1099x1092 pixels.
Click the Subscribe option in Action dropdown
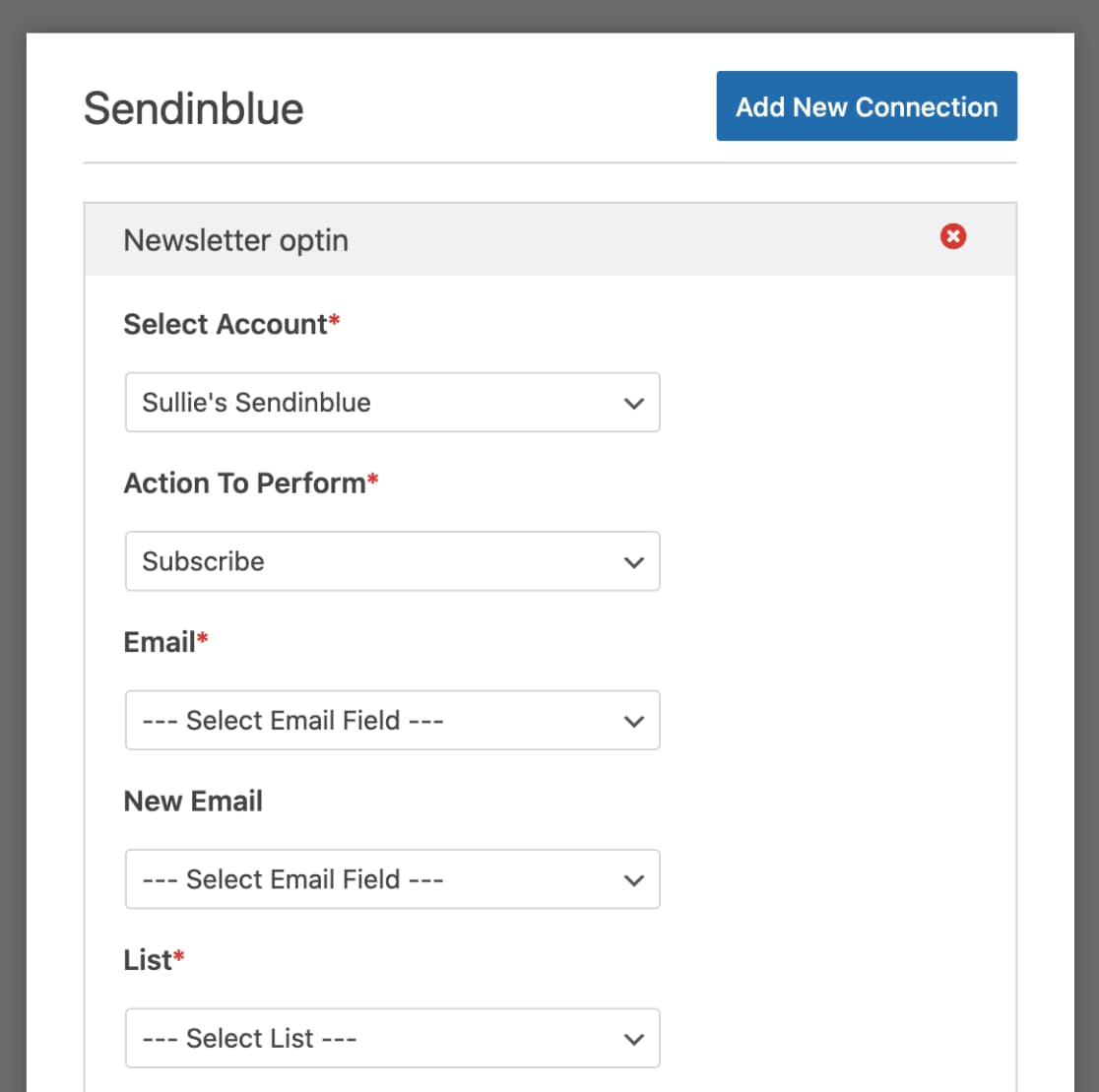point(204,561)
